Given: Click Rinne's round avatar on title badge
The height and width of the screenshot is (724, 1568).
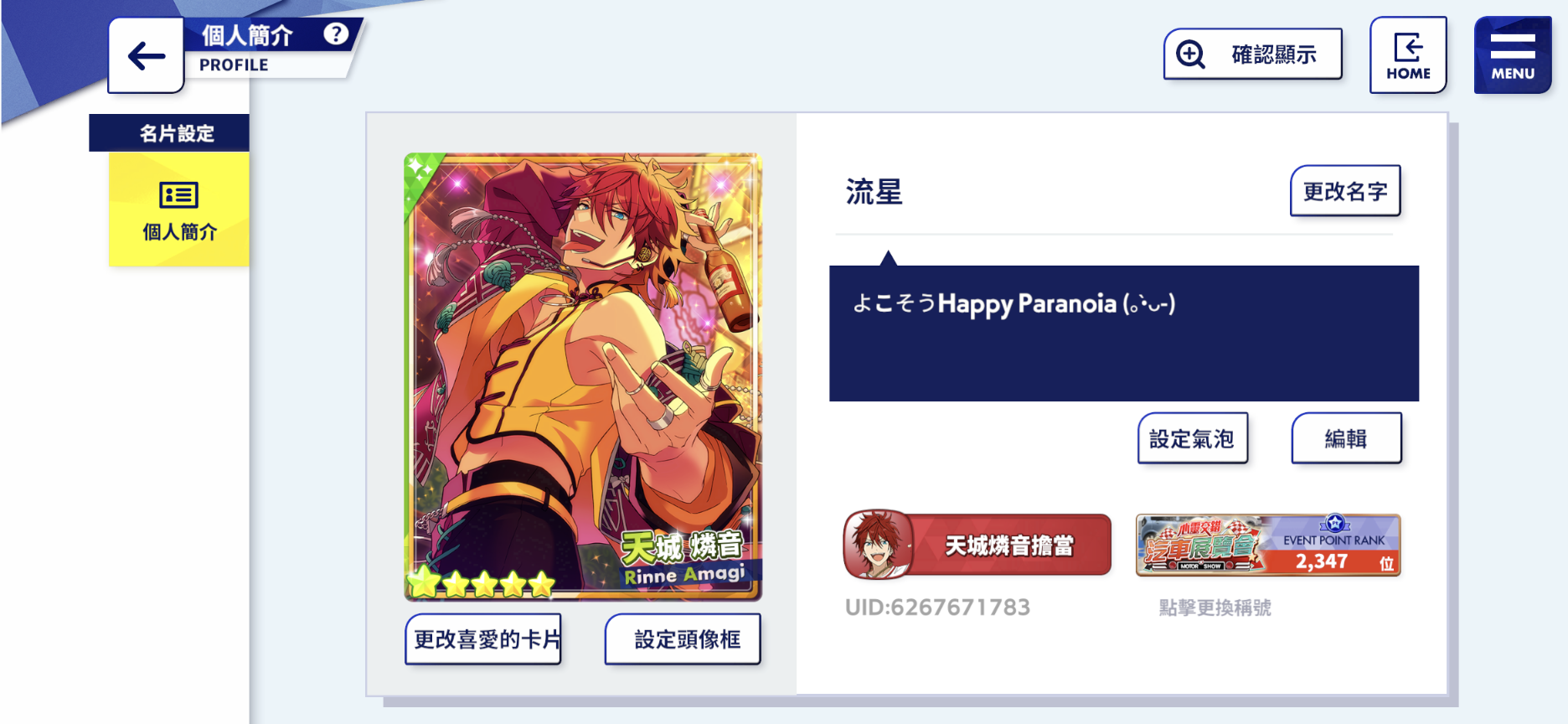Looking at the screenshot, I should point(877,545).
